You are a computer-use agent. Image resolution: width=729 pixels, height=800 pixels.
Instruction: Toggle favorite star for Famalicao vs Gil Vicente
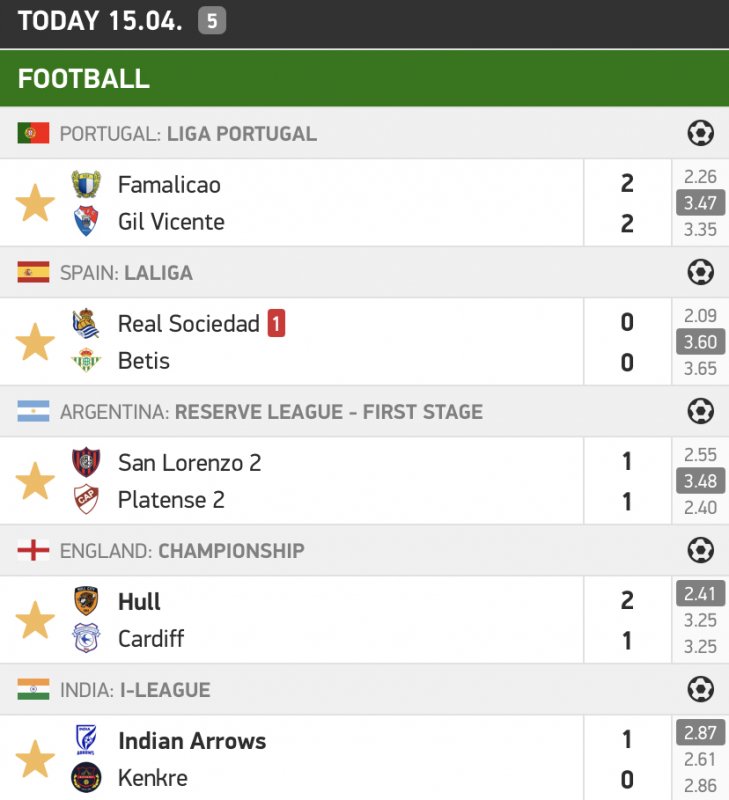click(x=35, y=203)
